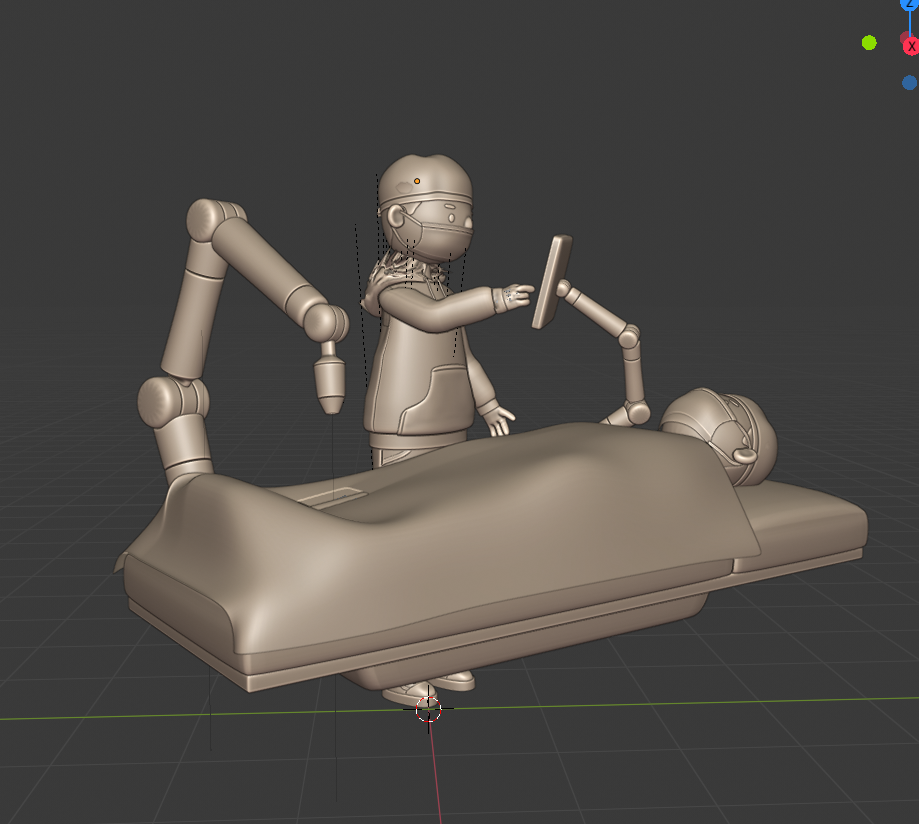Click the dark blue negative Z gizmo dot

coord(910,83)
